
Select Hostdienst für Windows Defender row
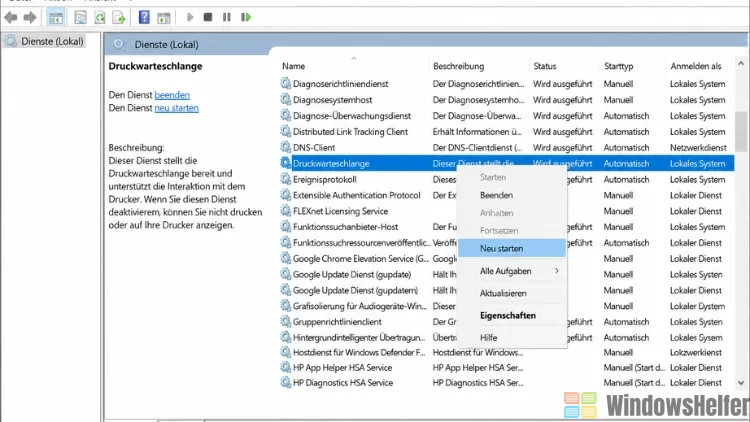[x=507, y=353]
